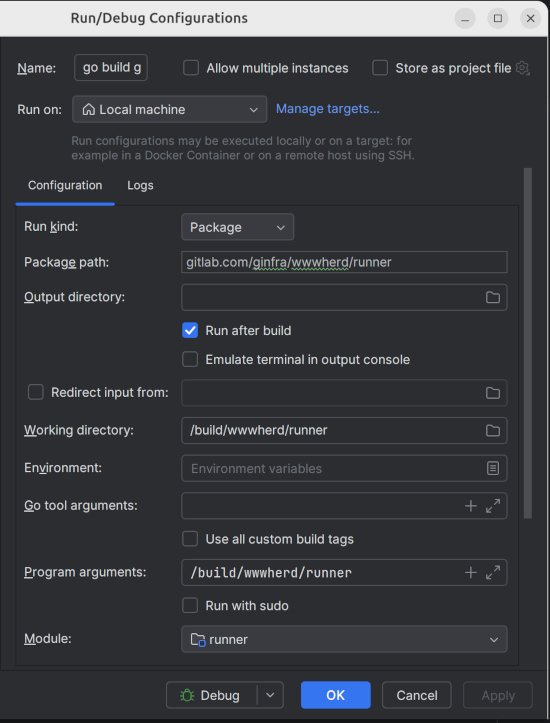Browse folder for Redirect input from field
The width and height of the screenshot is (550, 723).
[x=493, y=393]
